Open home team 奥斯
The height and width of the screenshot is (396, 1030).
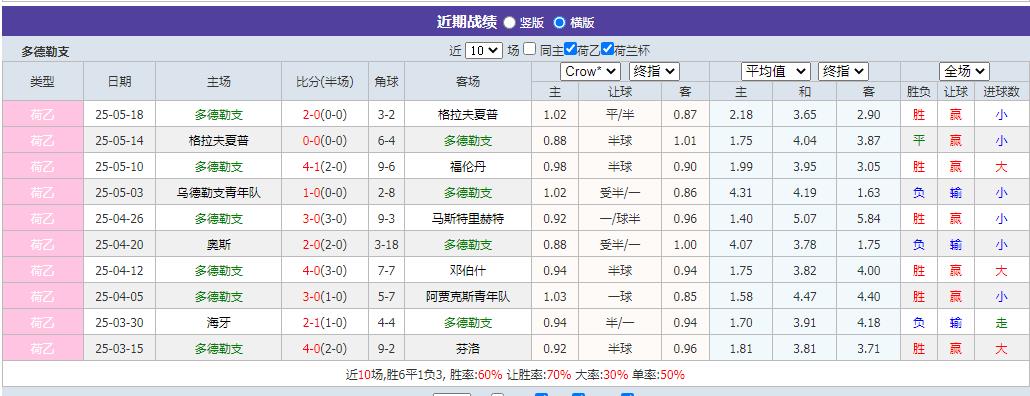click(x=219, y=244)
